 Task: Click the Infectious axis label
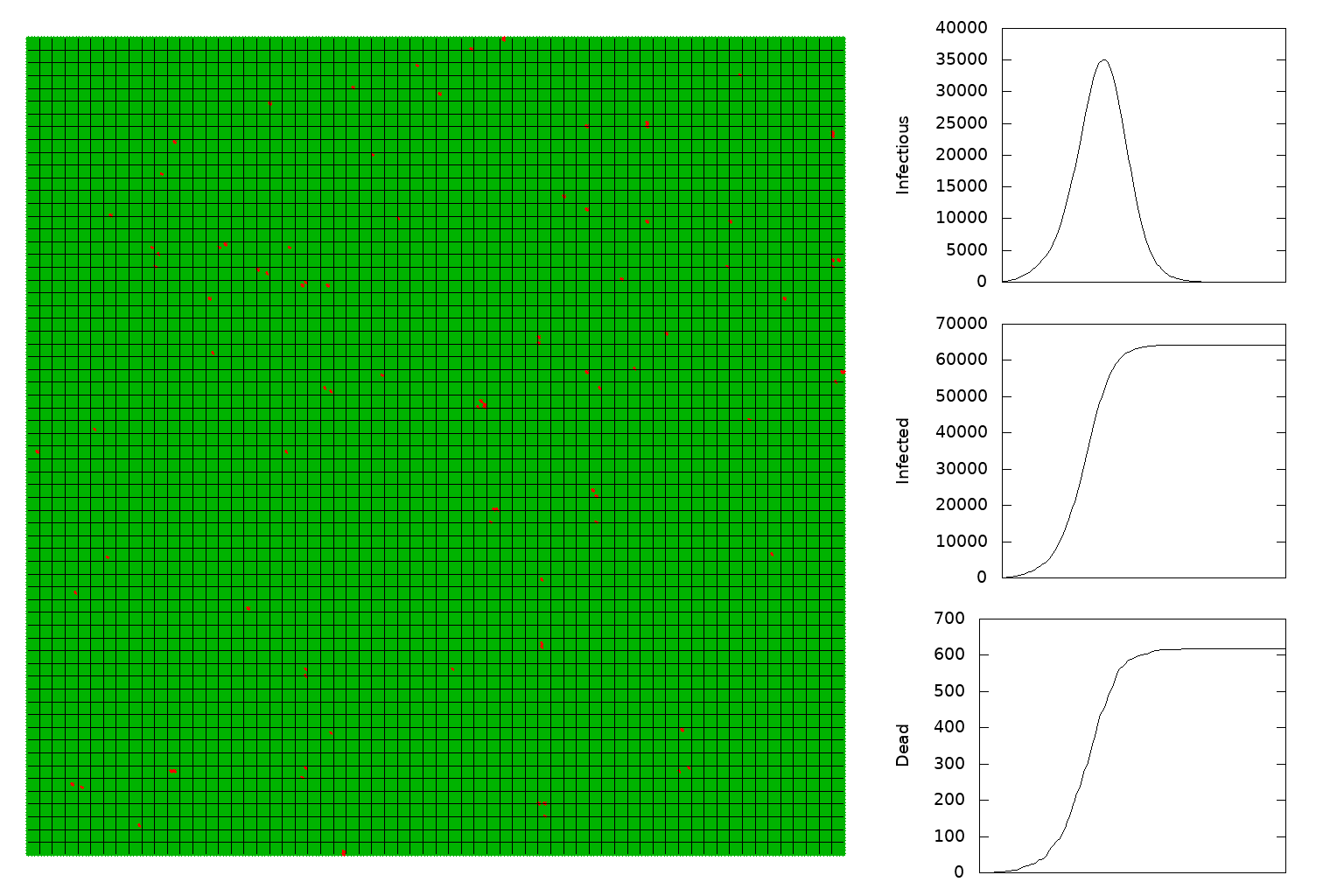point(903,155)
